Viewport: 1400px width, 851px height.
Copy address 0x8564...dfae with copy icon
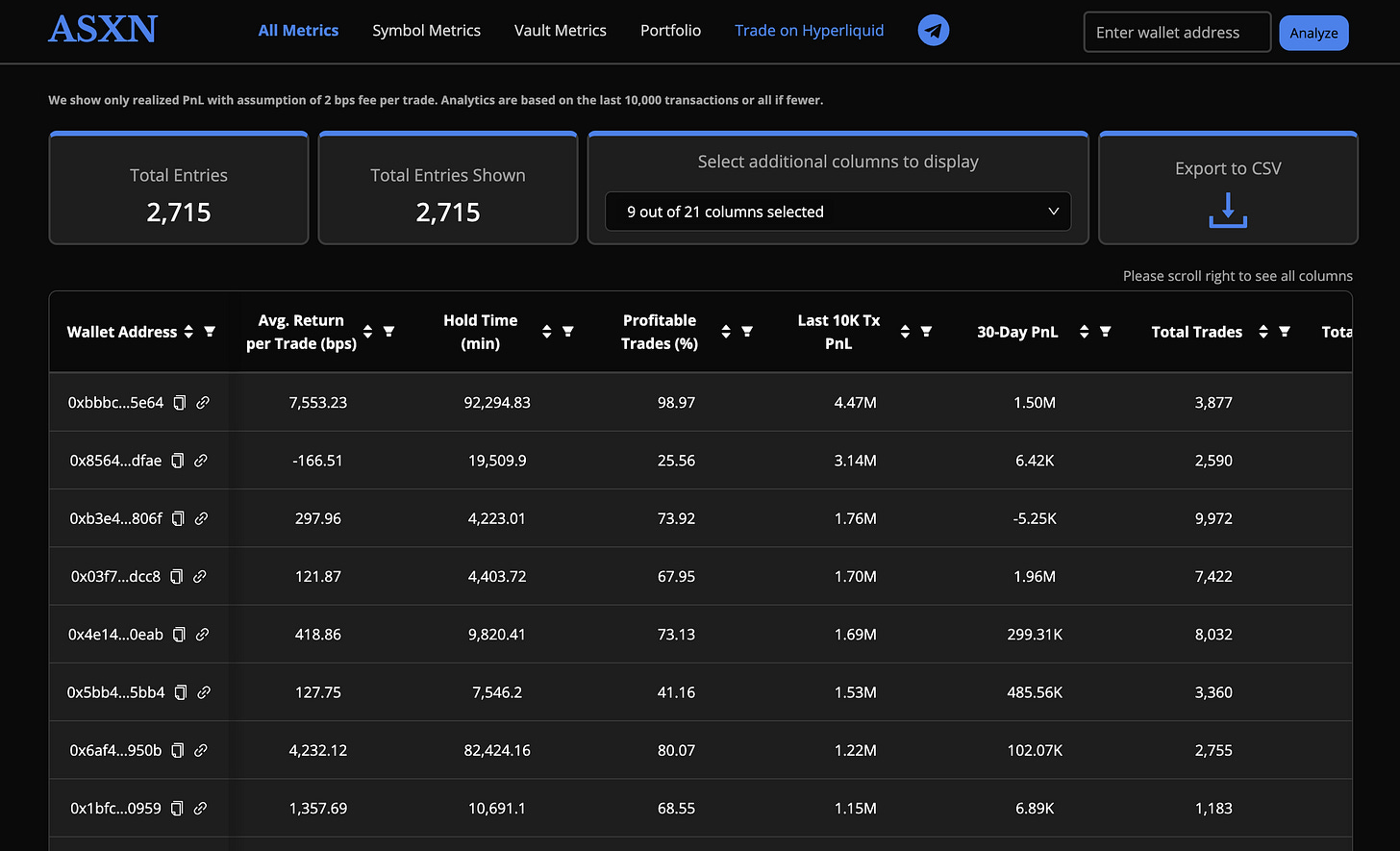tap(177, 461)
